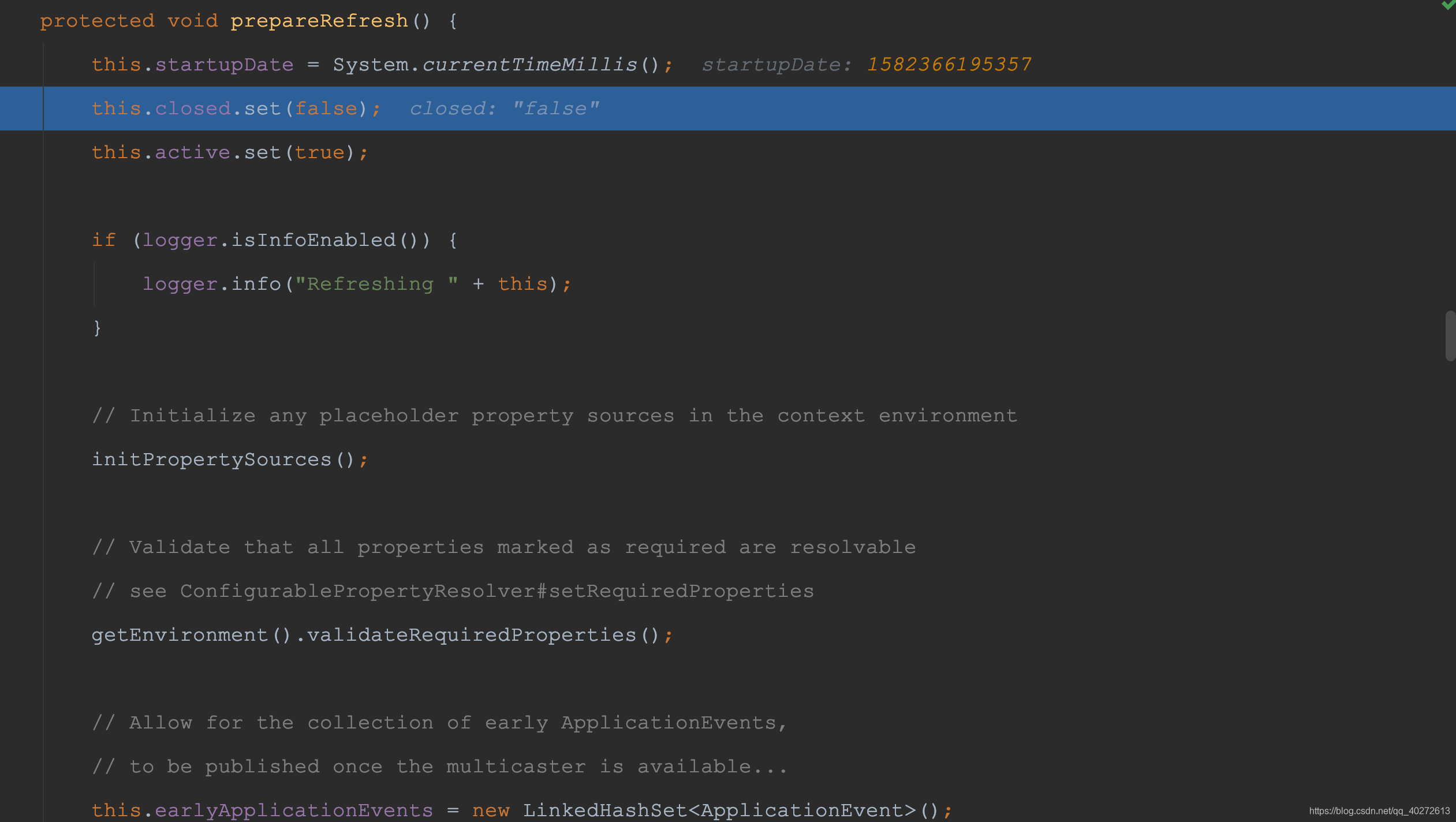Click inline hint closed: "false"
The height and width of the screenshot is (822, 1456).
click(x=505, y=109)
